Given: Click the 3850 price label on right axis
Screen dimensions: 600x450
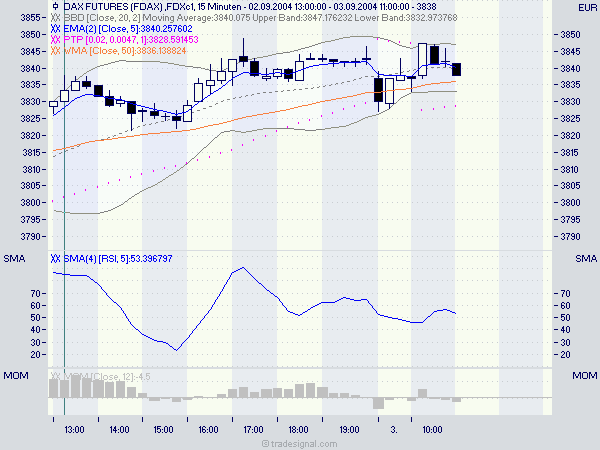Looking at the screenshot, I should pos(570,34).
